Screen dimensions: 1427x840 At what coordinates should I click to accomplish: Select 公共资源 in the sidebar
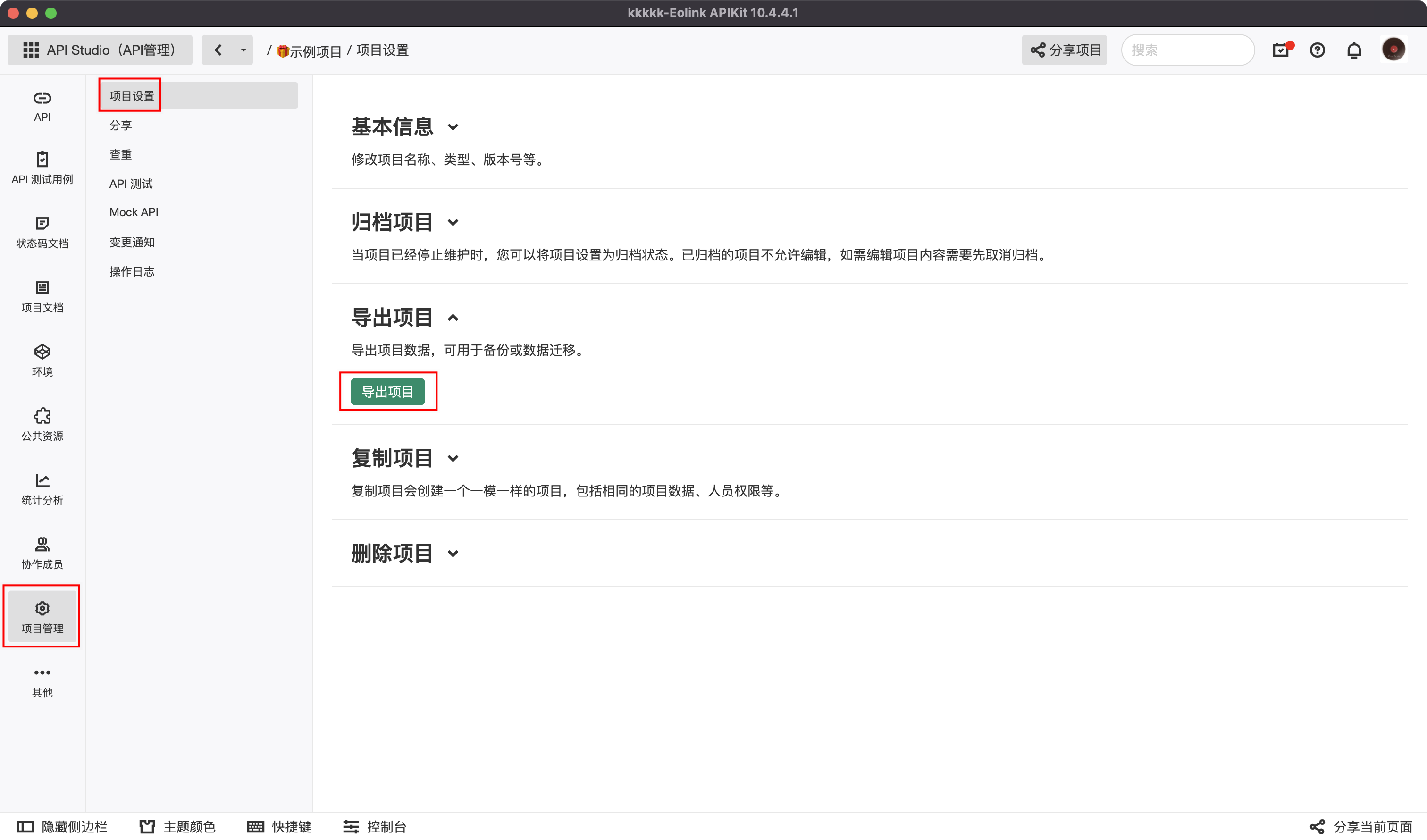42,424
